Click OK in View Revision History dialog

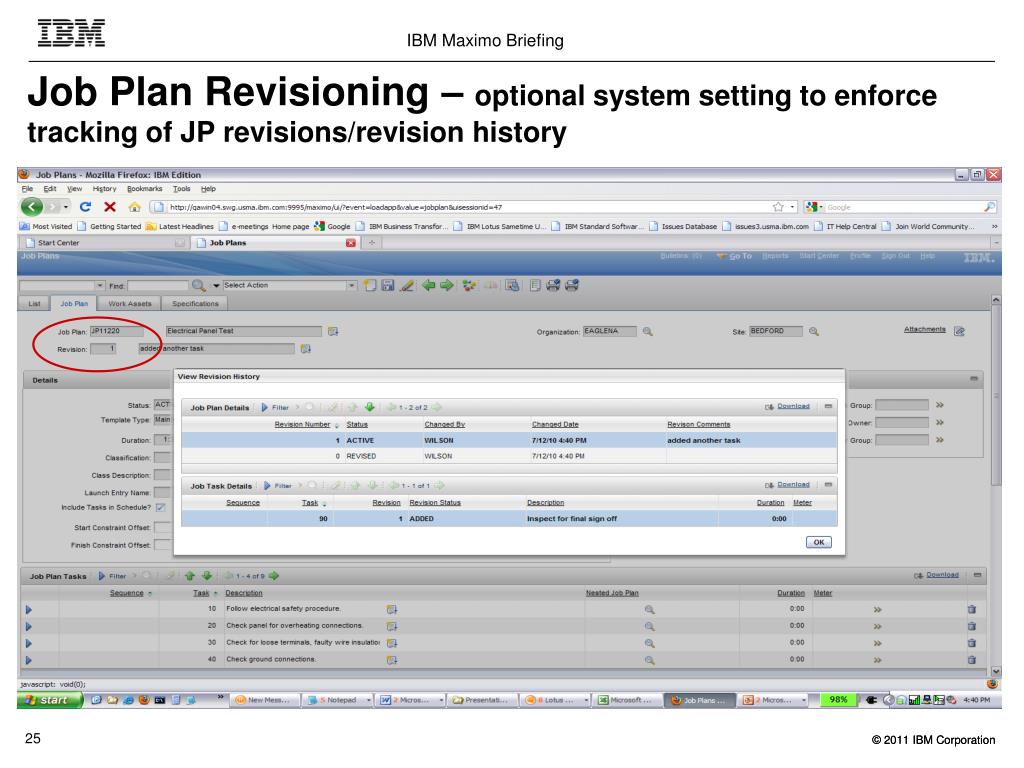pos(819,542)
